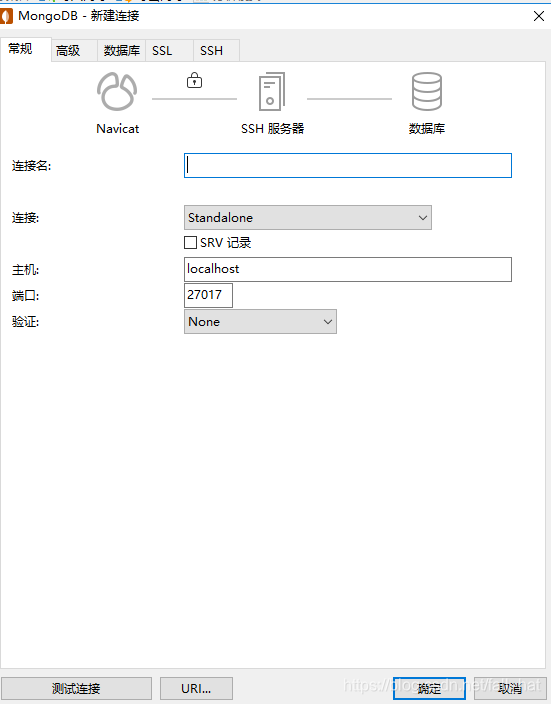This screenshot has height=704, width=551.
Task: Click the 端口 field showing 27017
Action: [208, 295]
